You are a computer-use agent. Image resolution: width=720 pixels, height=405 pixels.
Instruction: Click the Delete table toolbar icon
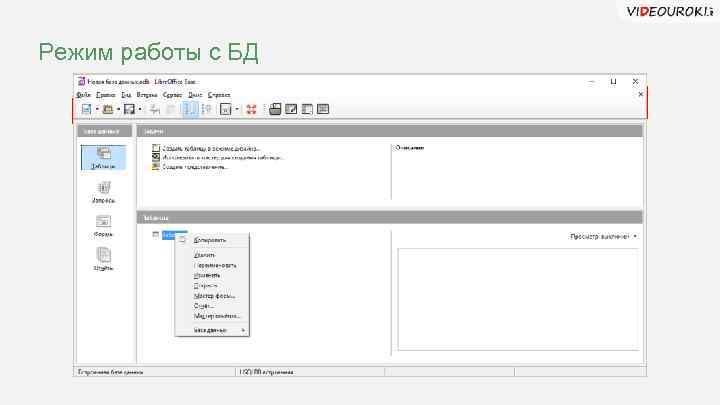pyautogui.click(x=307, y=109)
